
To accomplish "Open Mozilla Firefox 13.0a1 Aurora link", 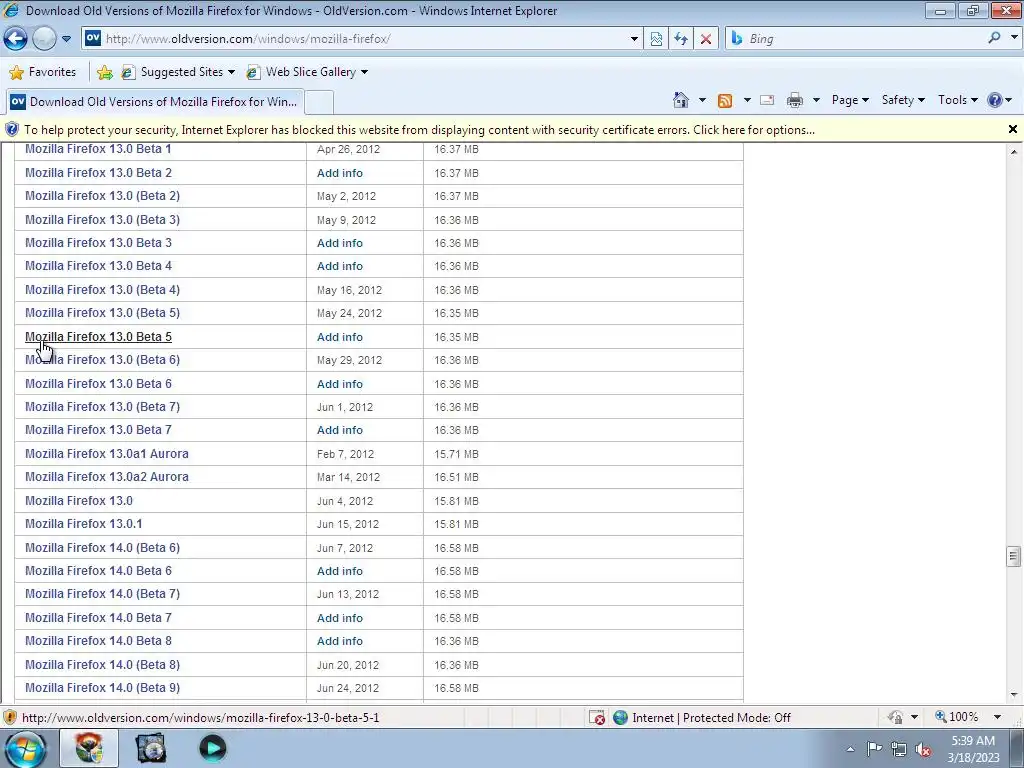I will click(107, 453).
